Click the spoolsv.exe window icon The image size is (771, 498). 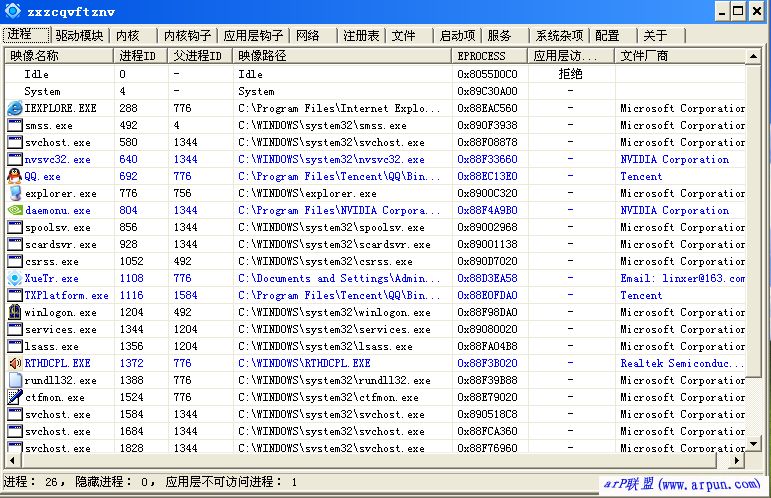(x=15, y=227)
